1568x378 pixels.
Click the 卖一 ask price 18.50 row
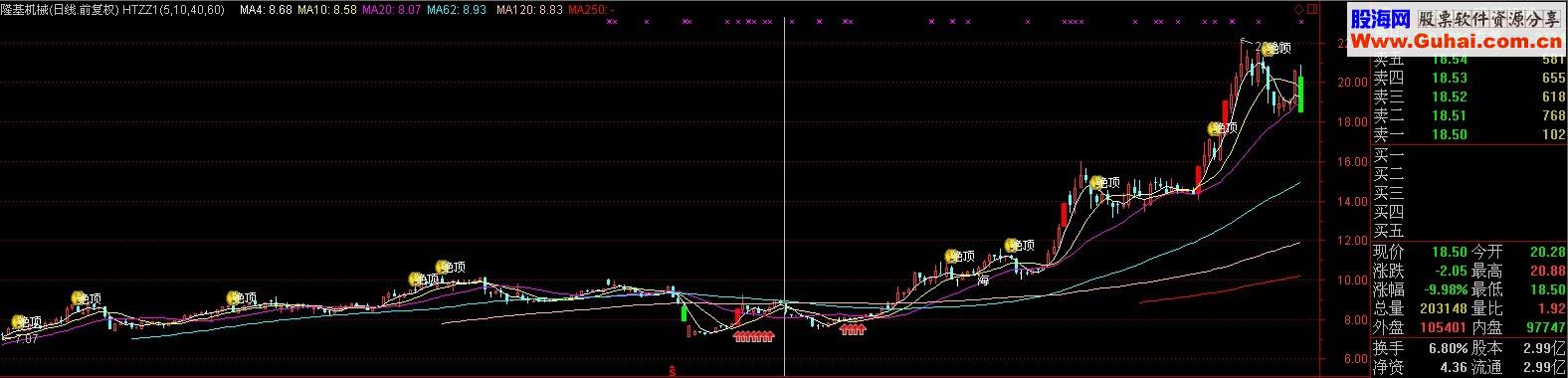[x=1469, y=135]
